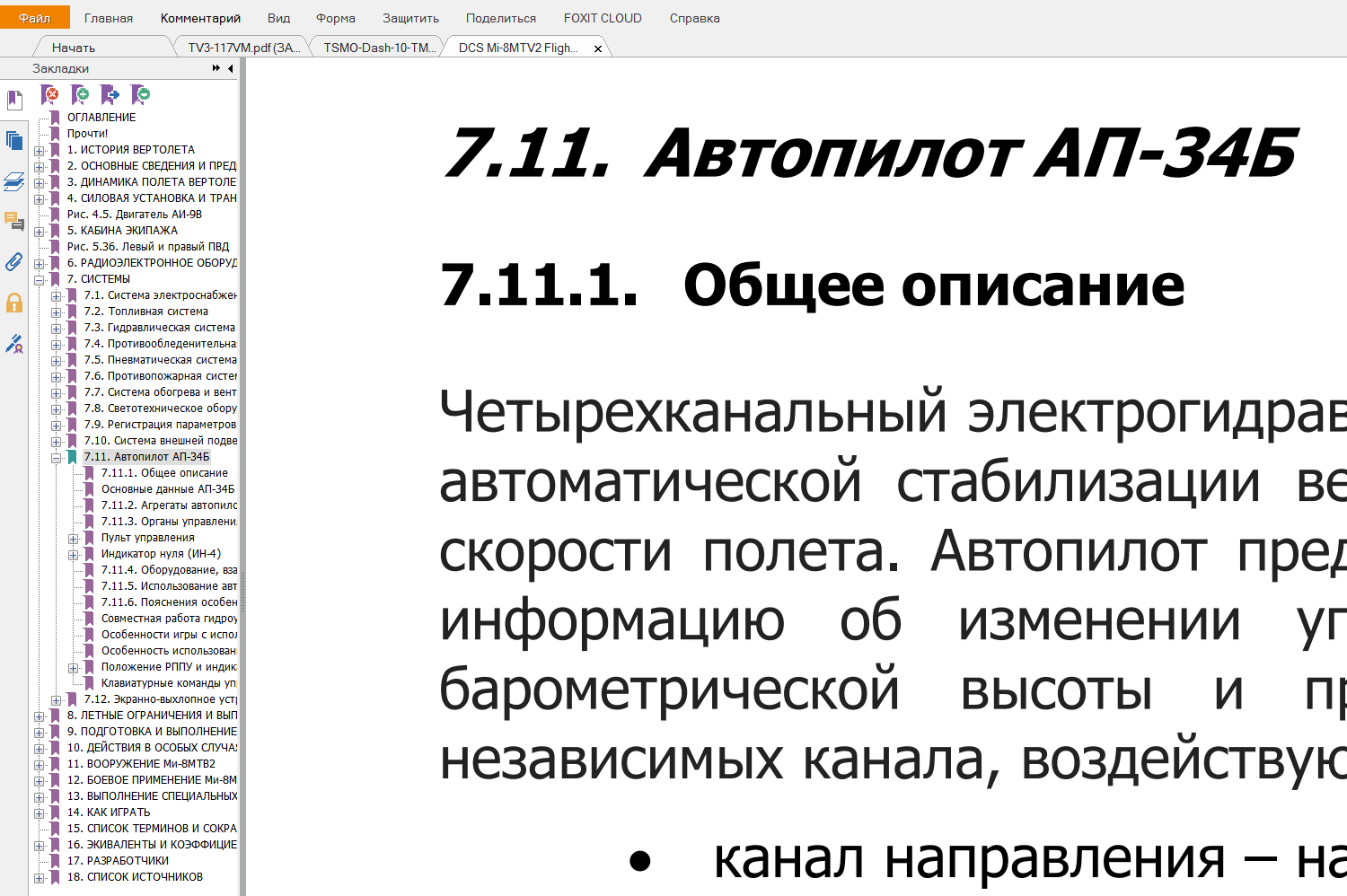The image size is (1347, 896).
Task: Go to 7.11.4. Оборудование bookmark
Action: click(169, 570)
